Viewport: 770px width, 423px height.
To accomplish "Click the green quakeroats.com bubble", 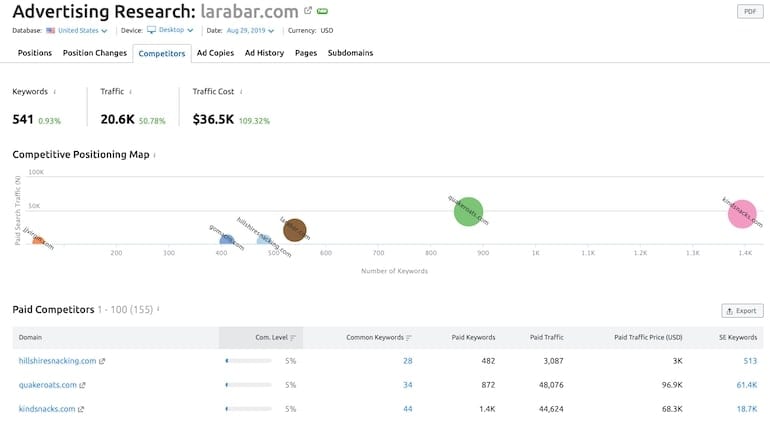I will pyautogui.click(x=468, y=212).
